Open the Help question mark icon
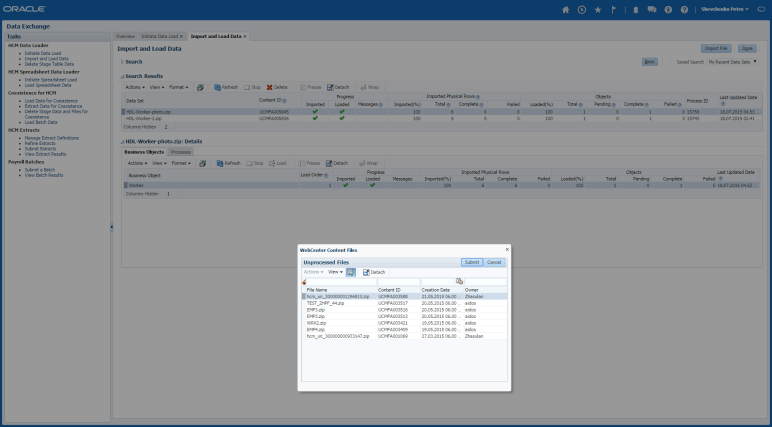The height and width of the screenshot is (427, 772). click(684, 10)
